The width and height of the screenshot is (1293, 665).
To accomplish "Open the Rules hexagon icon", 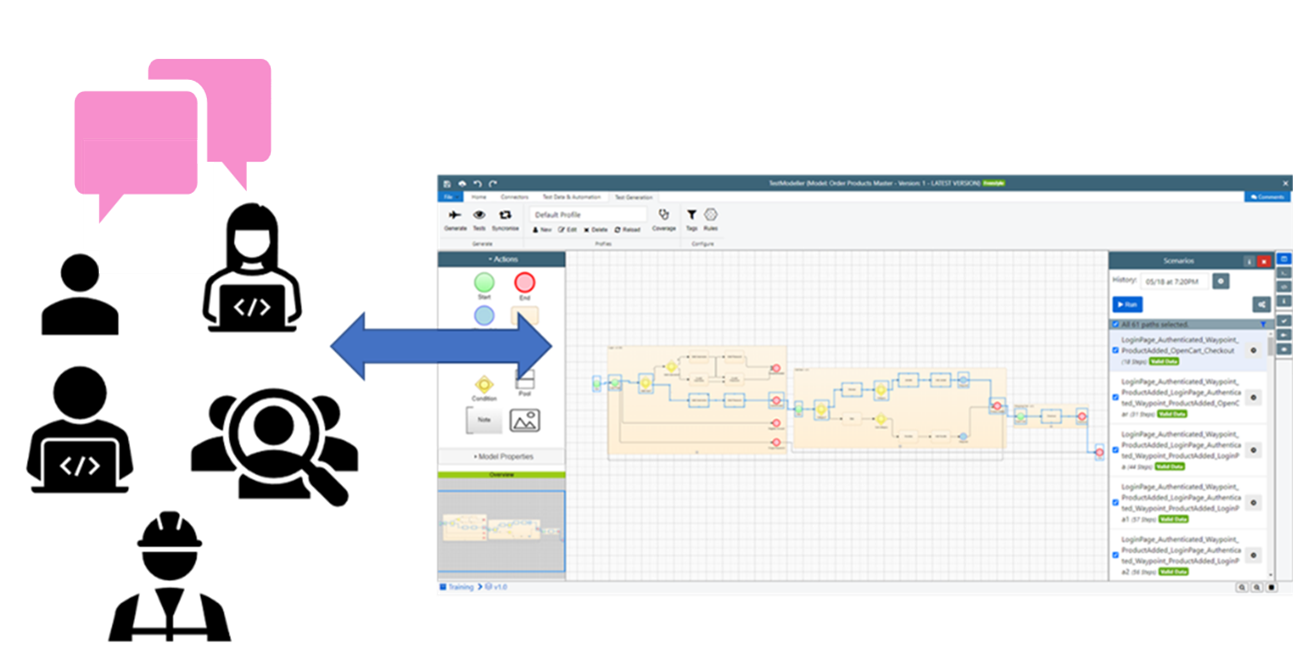I will tap(711, 215).
